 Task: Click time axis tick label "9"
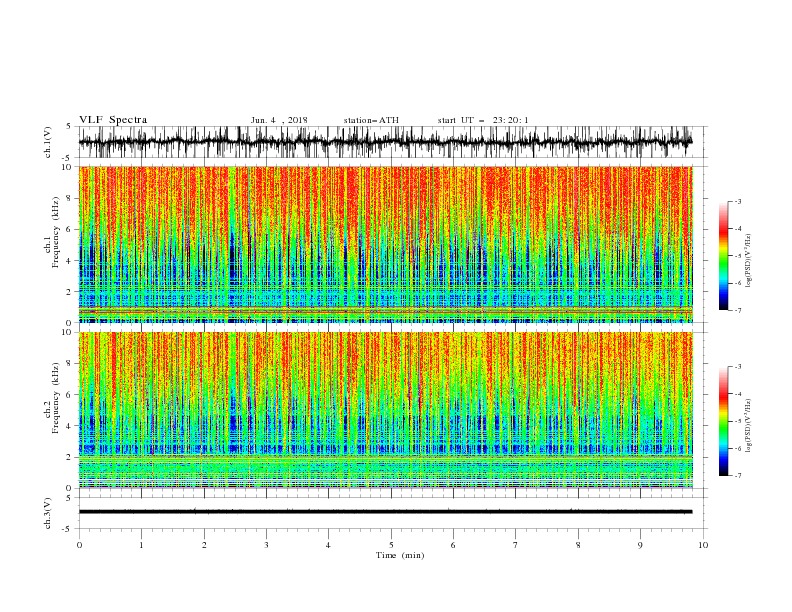640,545
